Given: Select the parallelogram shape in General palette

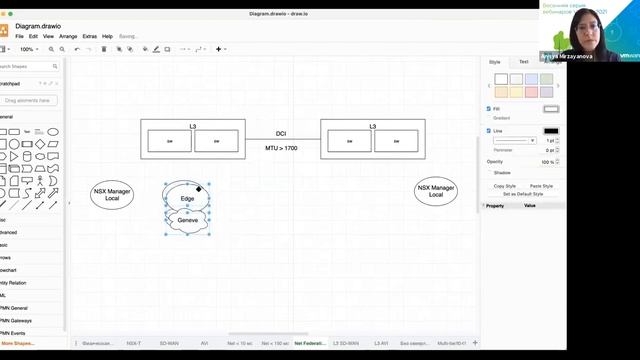Looking at the screenshot, I should click(x=53, y=144).
